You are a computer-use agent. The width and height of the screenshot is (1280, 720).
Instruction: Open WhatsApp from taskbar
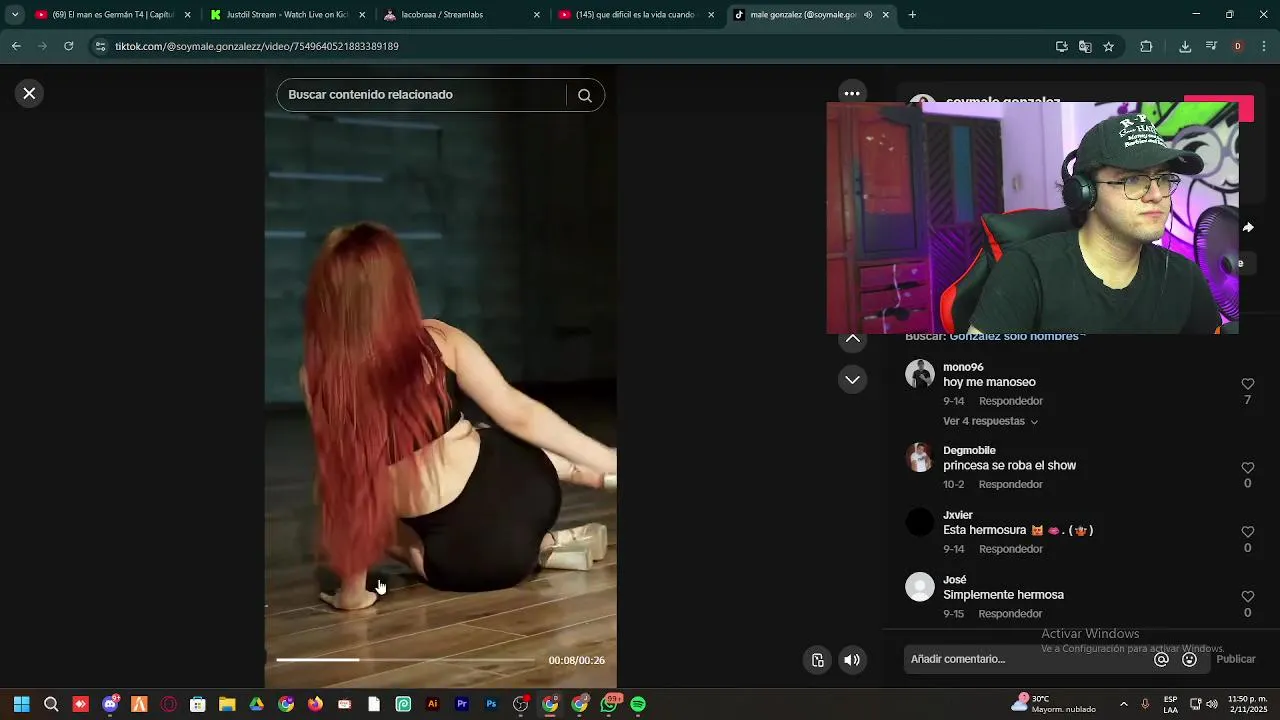[x=609, y=704]
